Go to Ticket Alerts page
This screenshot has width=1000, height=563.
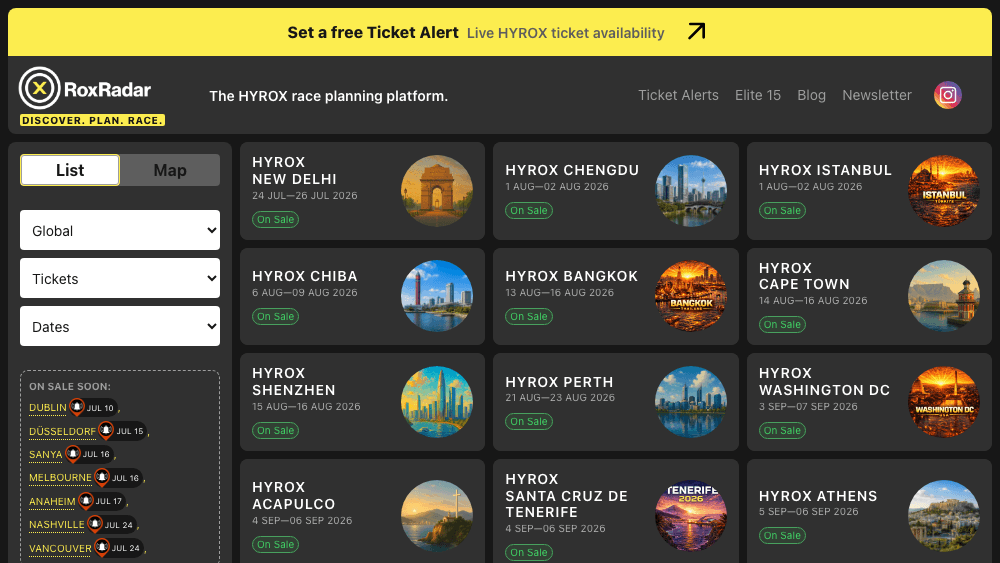coord(678,95)
